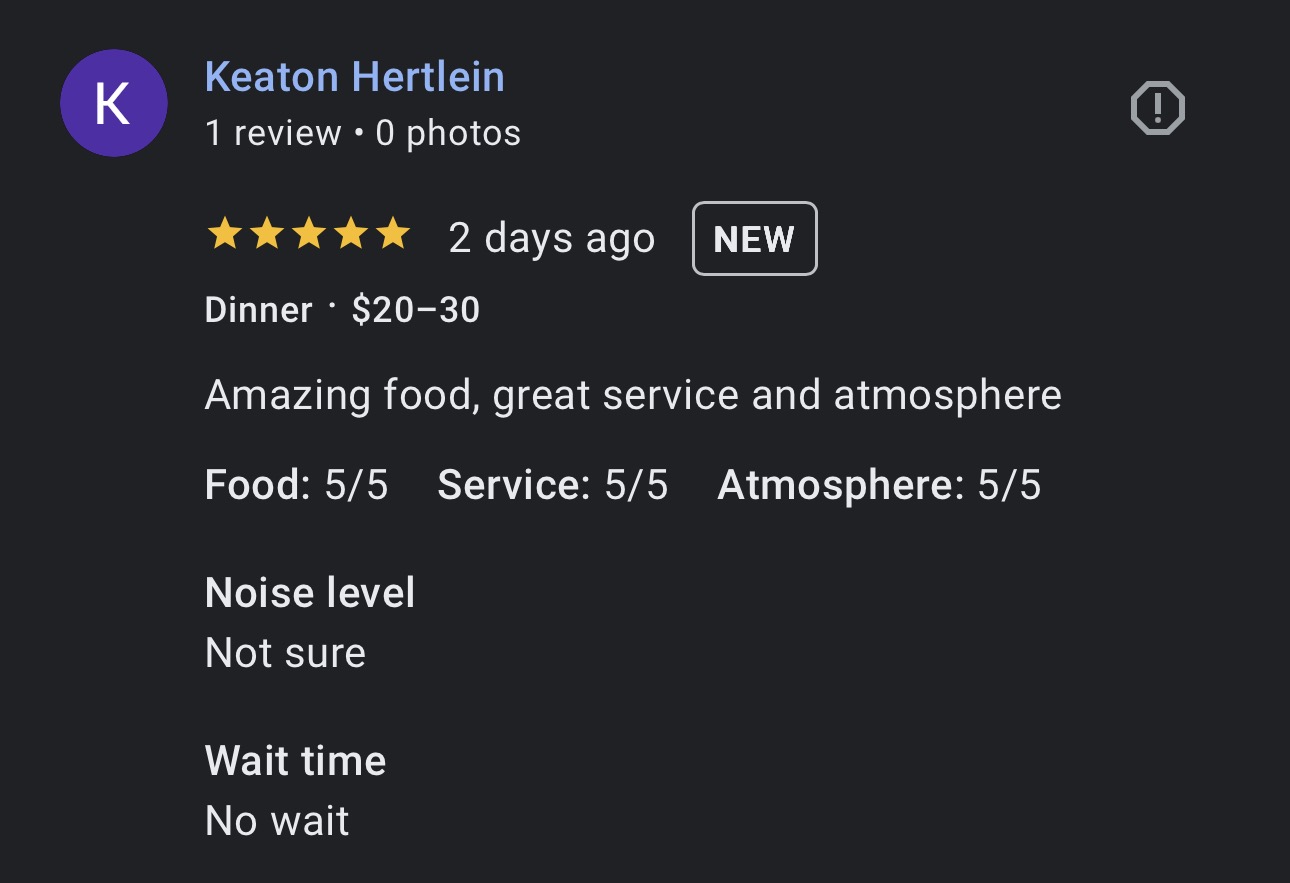This screenshot has width=1290, height=883.
Task: Click the Atmosphere: 5/5 rating
Action: pyautogui.click(x=879, y=486)
